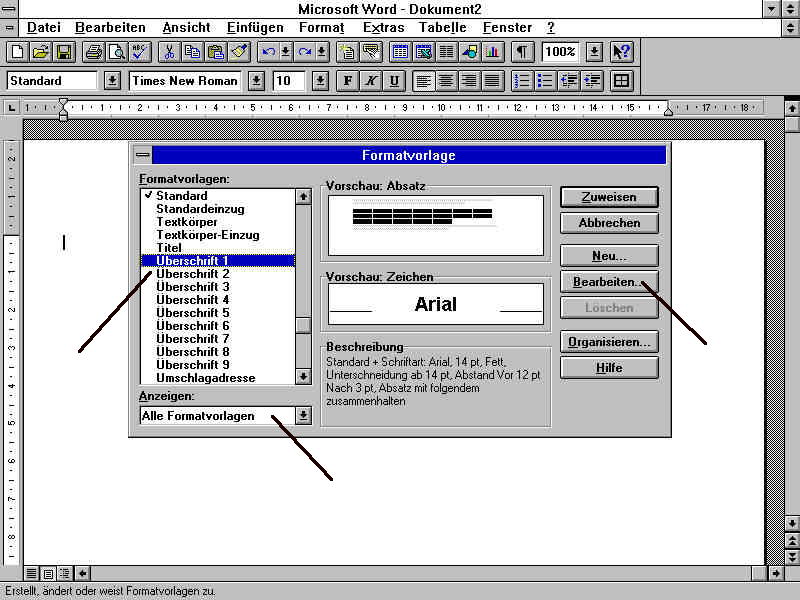Toggle bold with the F button
The image size is (800, 600).
tap(348, 81)
